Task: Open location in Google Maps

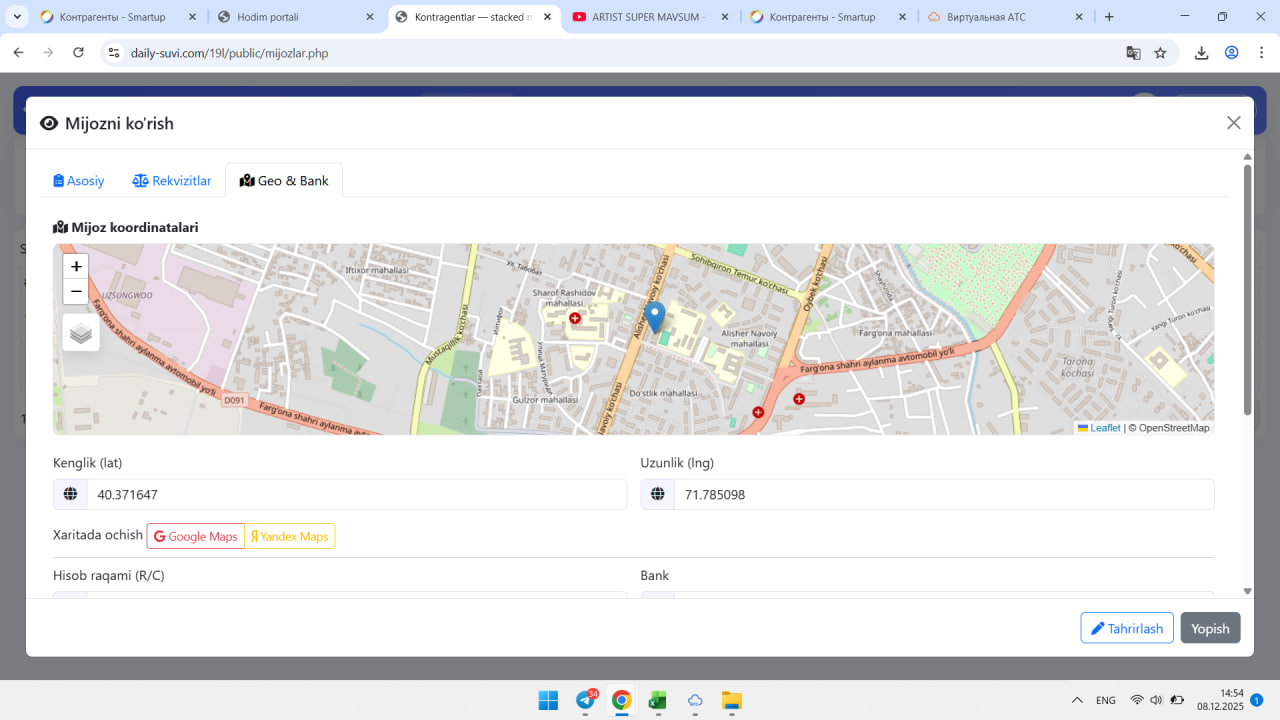Action: (x=196, y=537)
